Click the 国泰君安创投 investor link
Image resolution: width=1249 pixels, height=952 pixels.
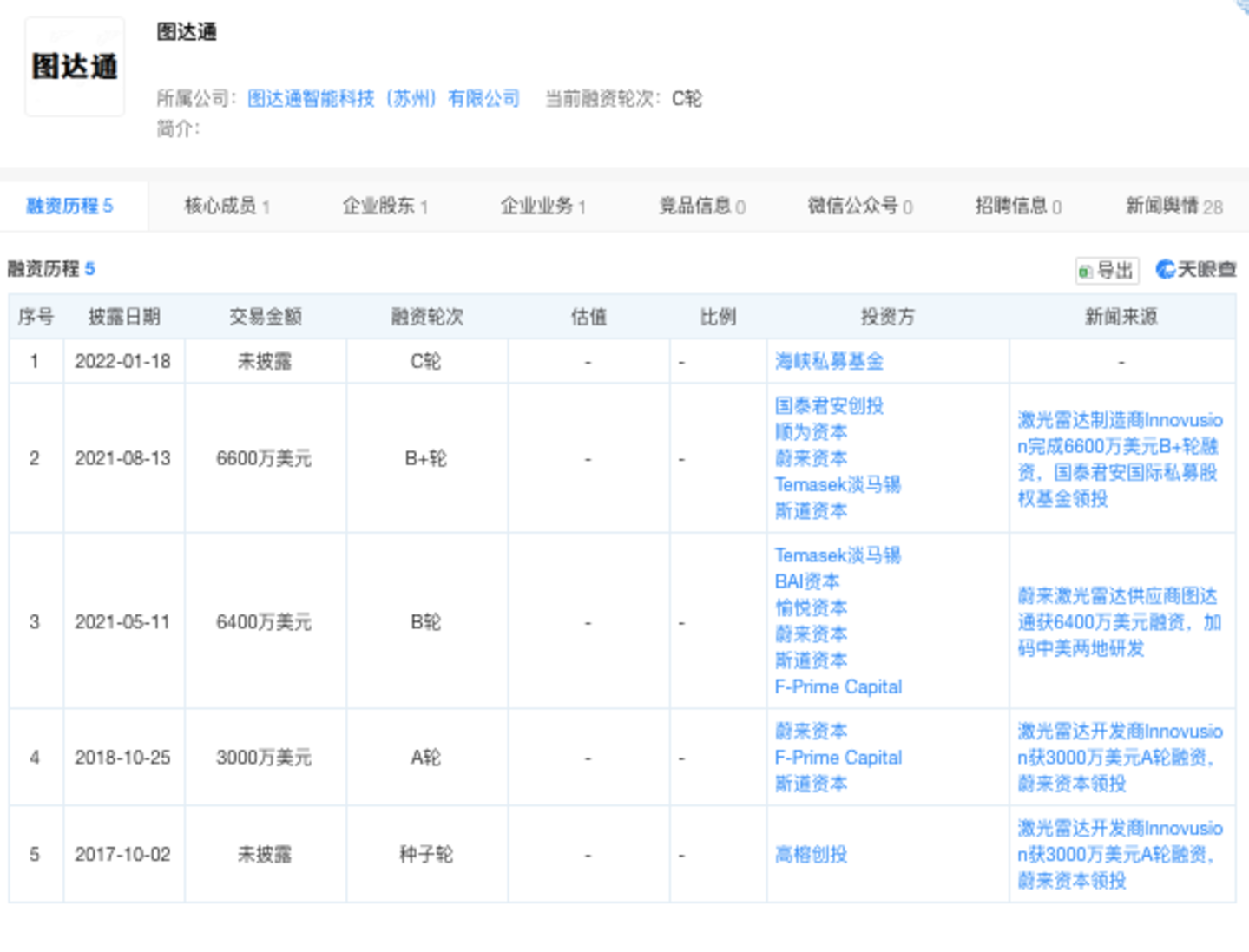[828, 405]
